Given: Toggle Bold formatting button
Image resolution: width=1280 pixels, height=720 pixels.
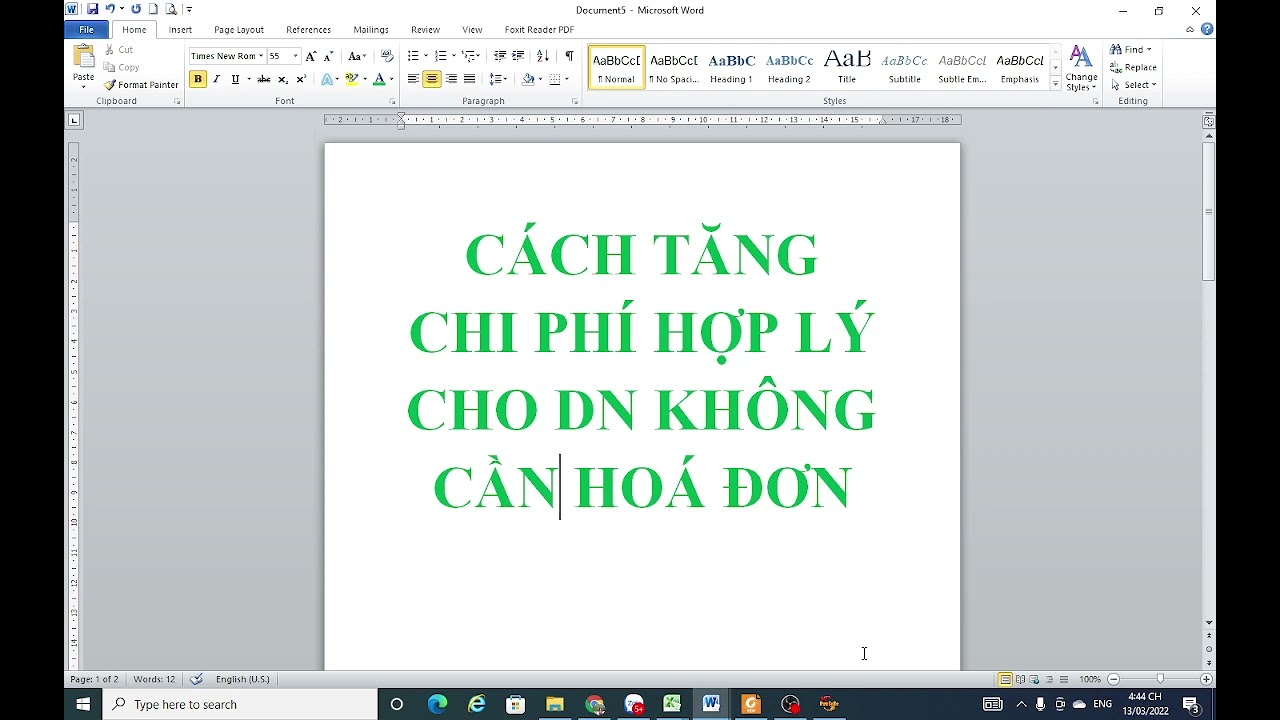Looking at the screenshot, I should (198, 79).
